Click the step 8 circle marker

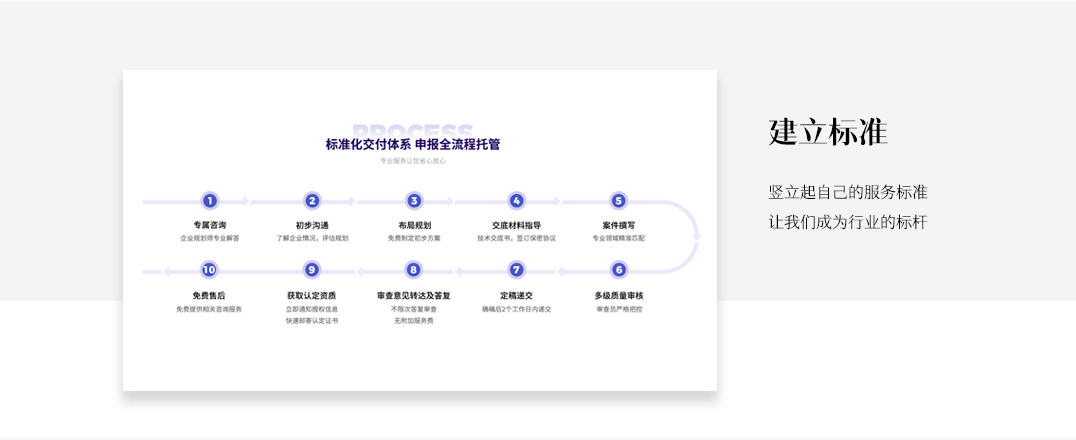click(x=413, y=270)
